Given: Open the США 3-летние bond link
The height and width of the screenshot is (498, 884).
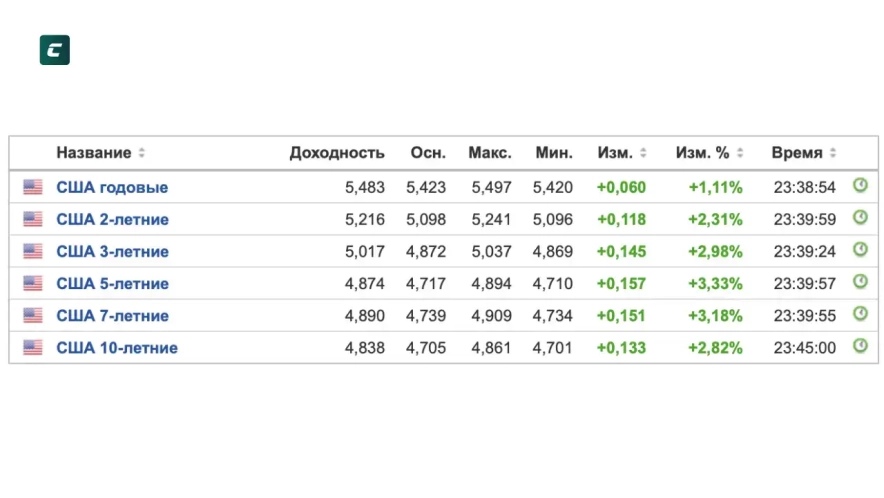Looking at the screenshot, I should (x=112, y=251).
